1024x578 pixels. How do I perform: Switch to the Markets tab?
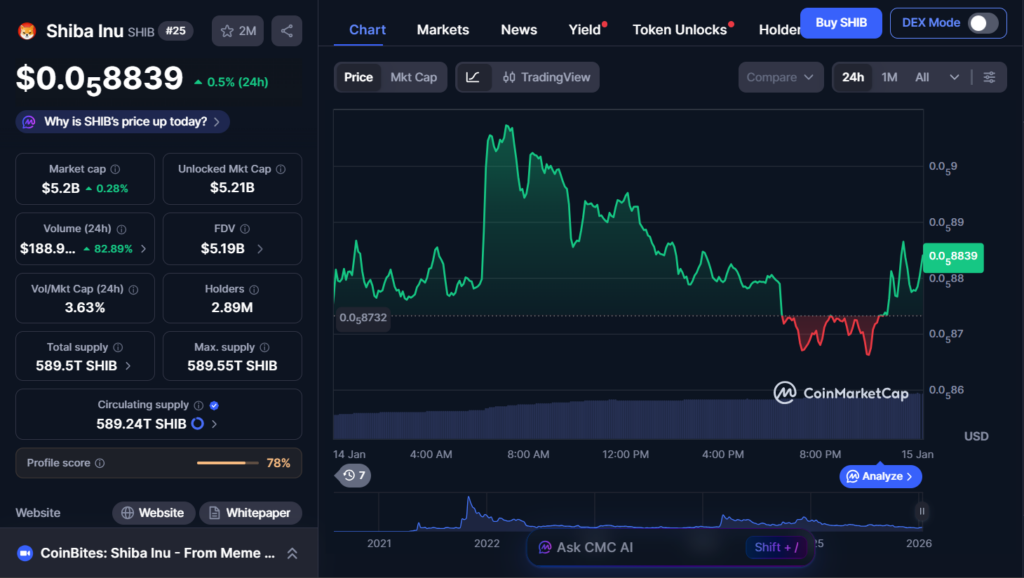pyautogui.click(x=442, y=30)
